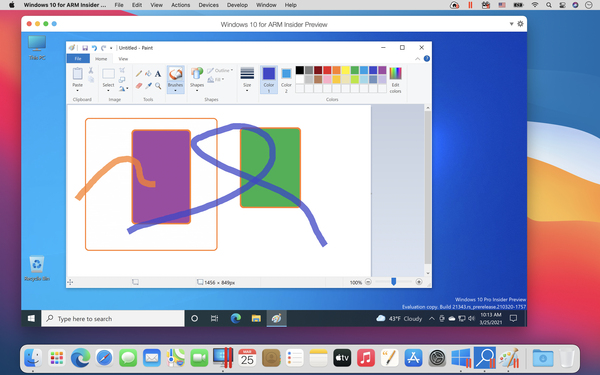Image resolution: width=600 pixels, height=375 pixels.
Task: Open Task View on the taskbar
Action: (215, 318)
